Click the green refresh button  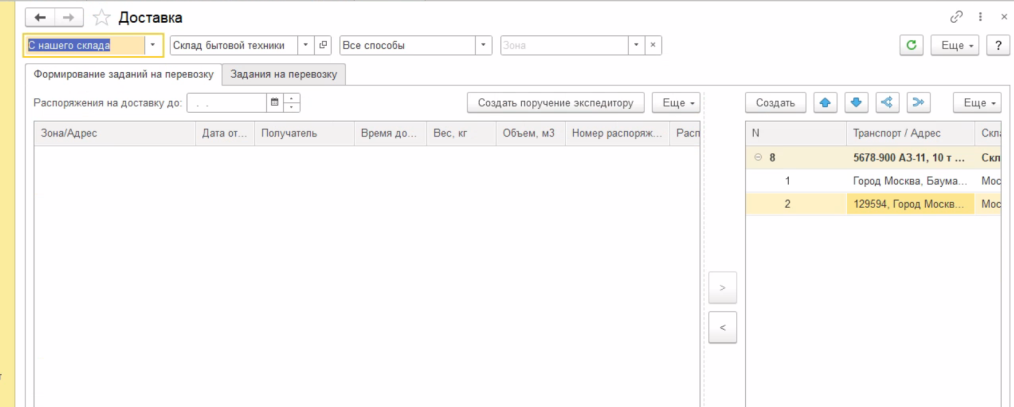tap(911, 45)
